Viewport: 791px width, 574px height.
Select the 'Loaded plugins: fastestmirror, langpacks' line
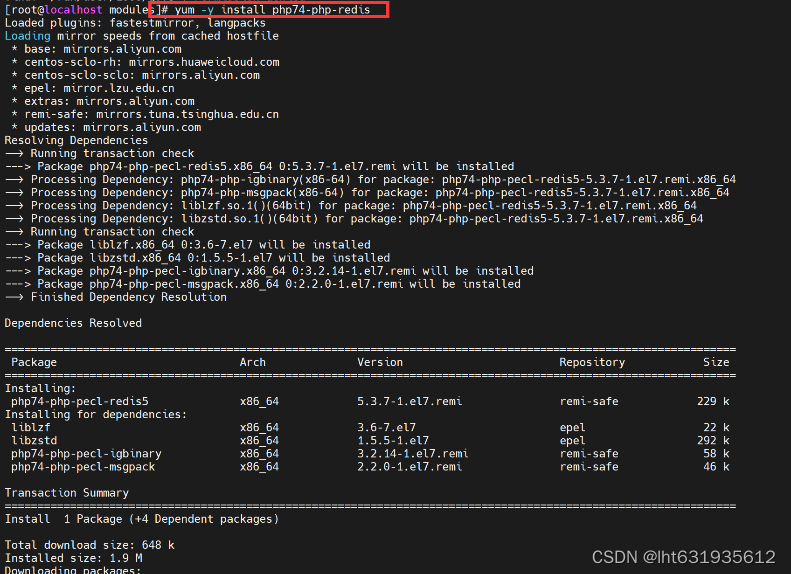[135, 23]
